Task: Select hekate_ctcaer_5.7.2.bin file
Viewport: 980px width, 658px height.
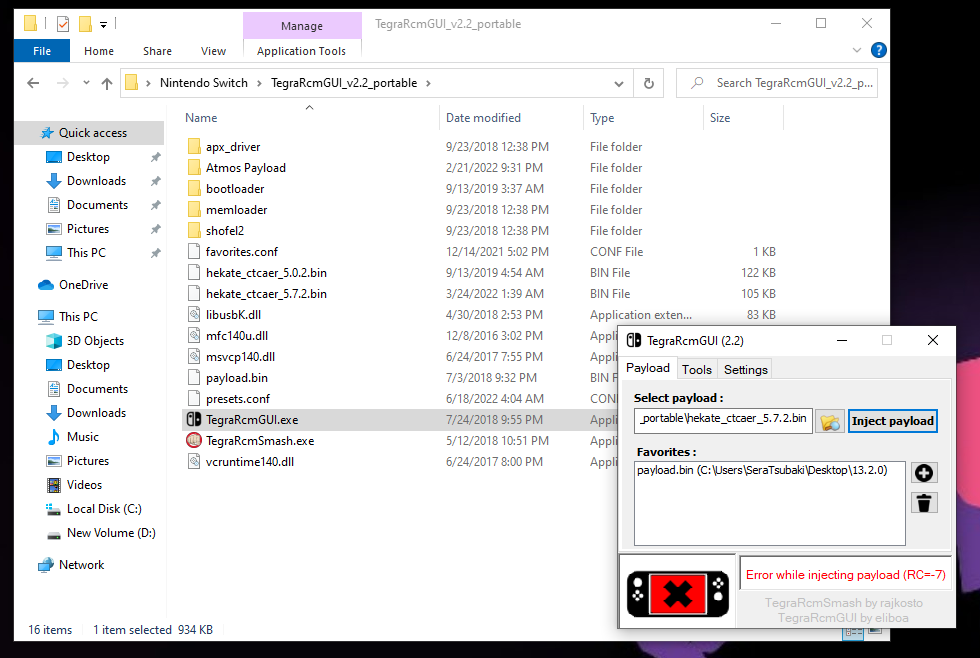Action: (266, 294)
